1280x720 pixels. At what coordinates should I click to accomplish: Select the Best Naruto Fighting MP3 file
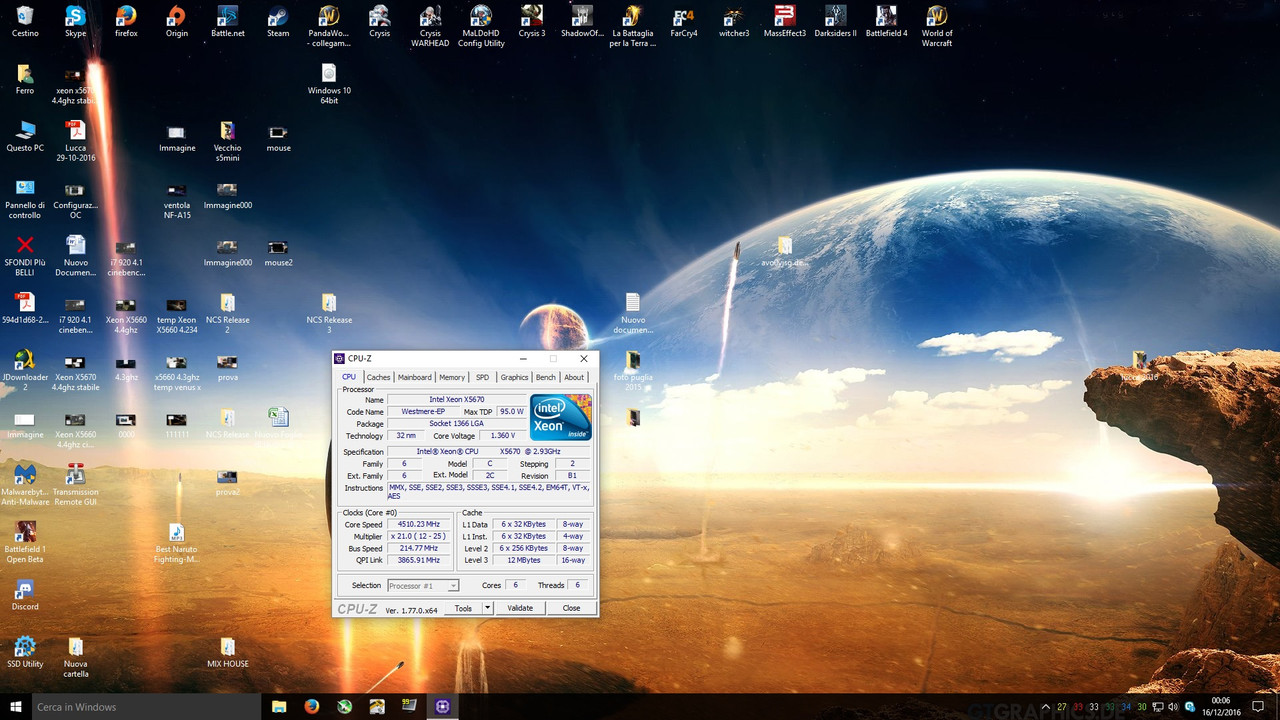(176, 542)
